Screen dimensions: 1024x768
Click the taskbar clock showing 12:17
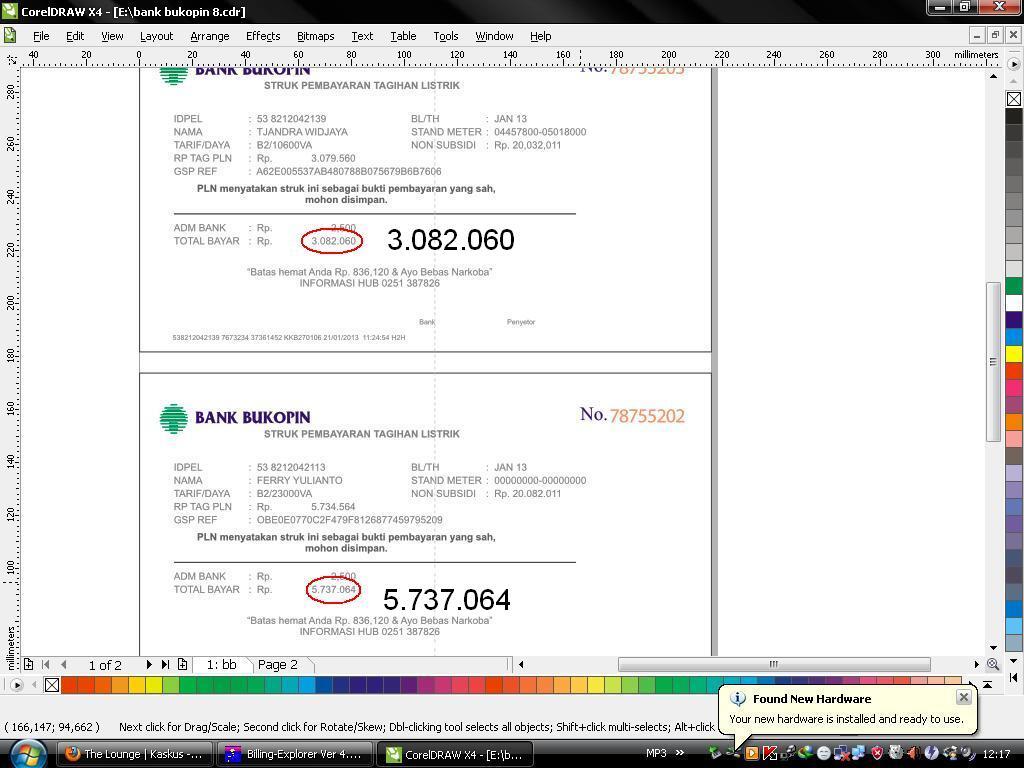(997, 754)
